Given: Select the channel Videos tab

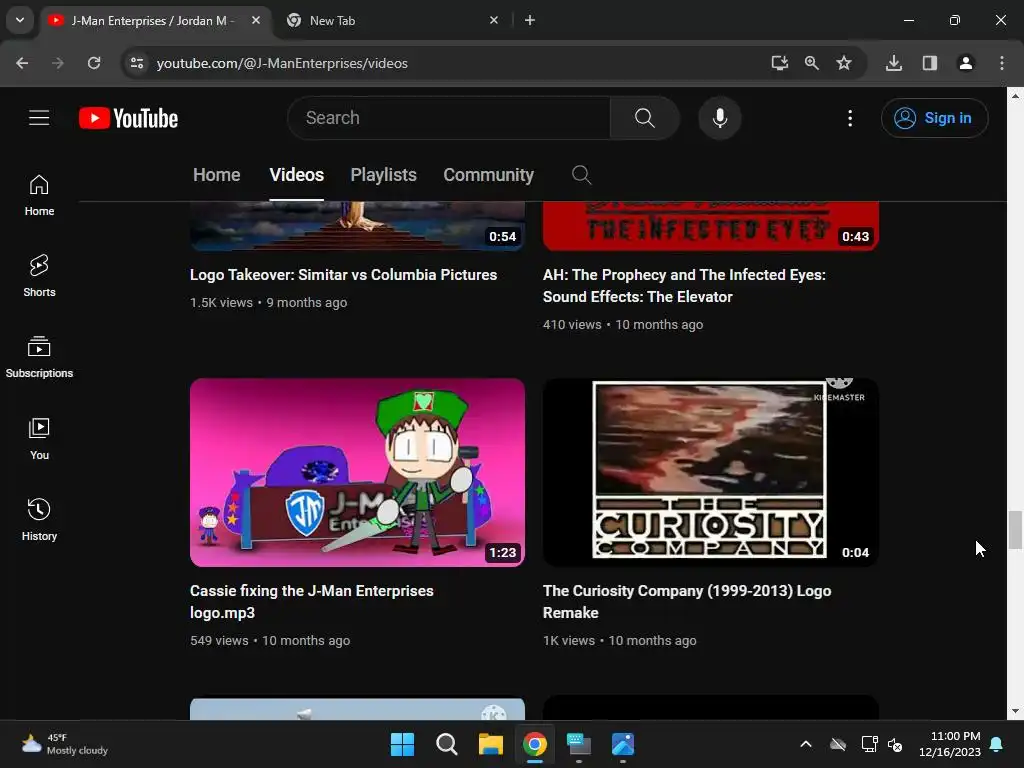Looking at the screenshot, I should (296, 175).
